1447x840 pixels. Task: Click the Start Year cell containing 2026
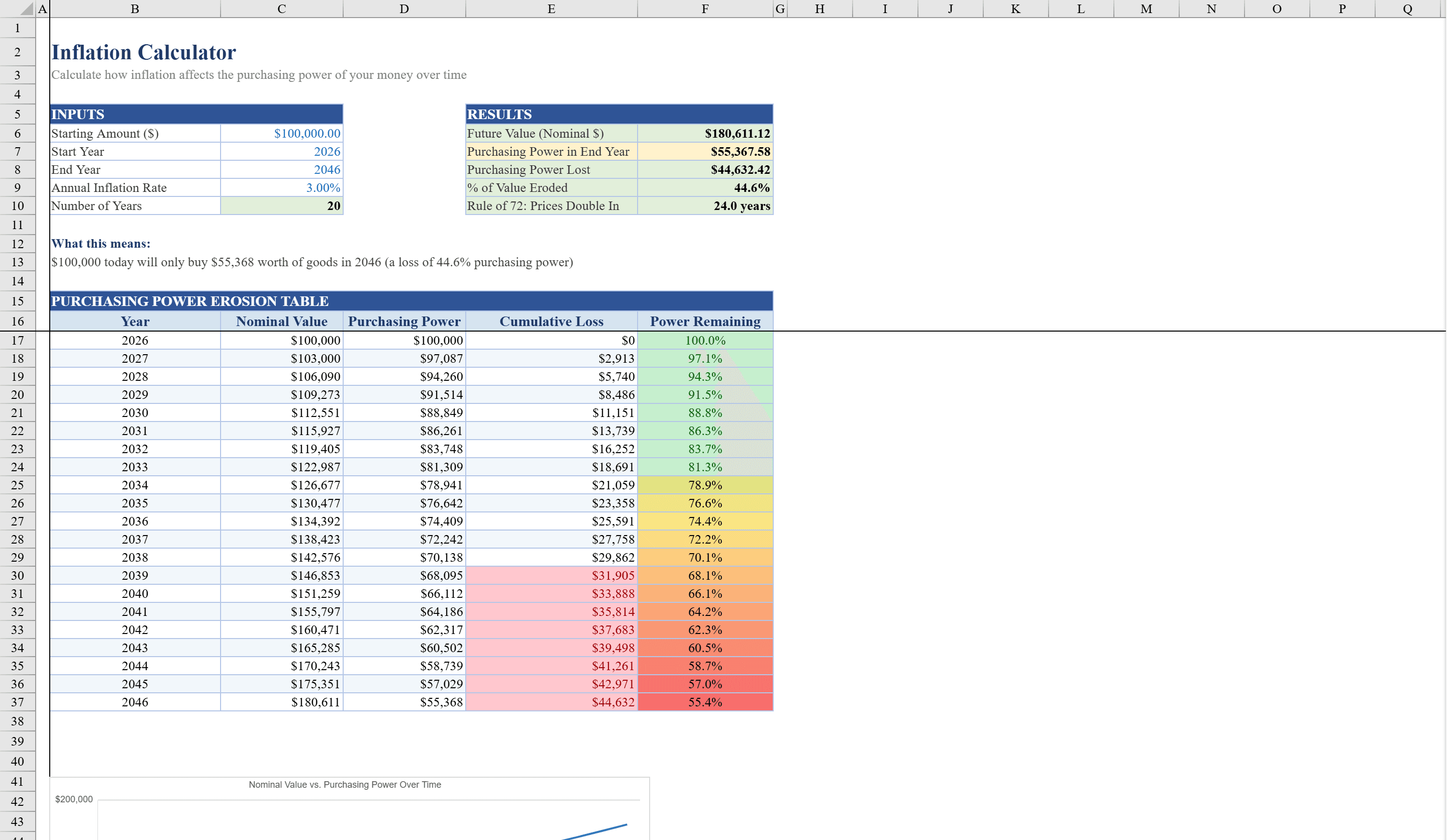[281, 151]
